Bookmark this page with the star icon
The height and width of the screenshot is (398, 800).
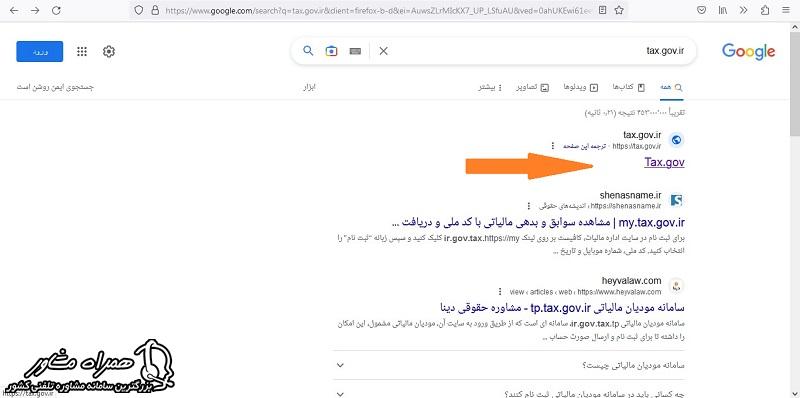click(619, 10)
